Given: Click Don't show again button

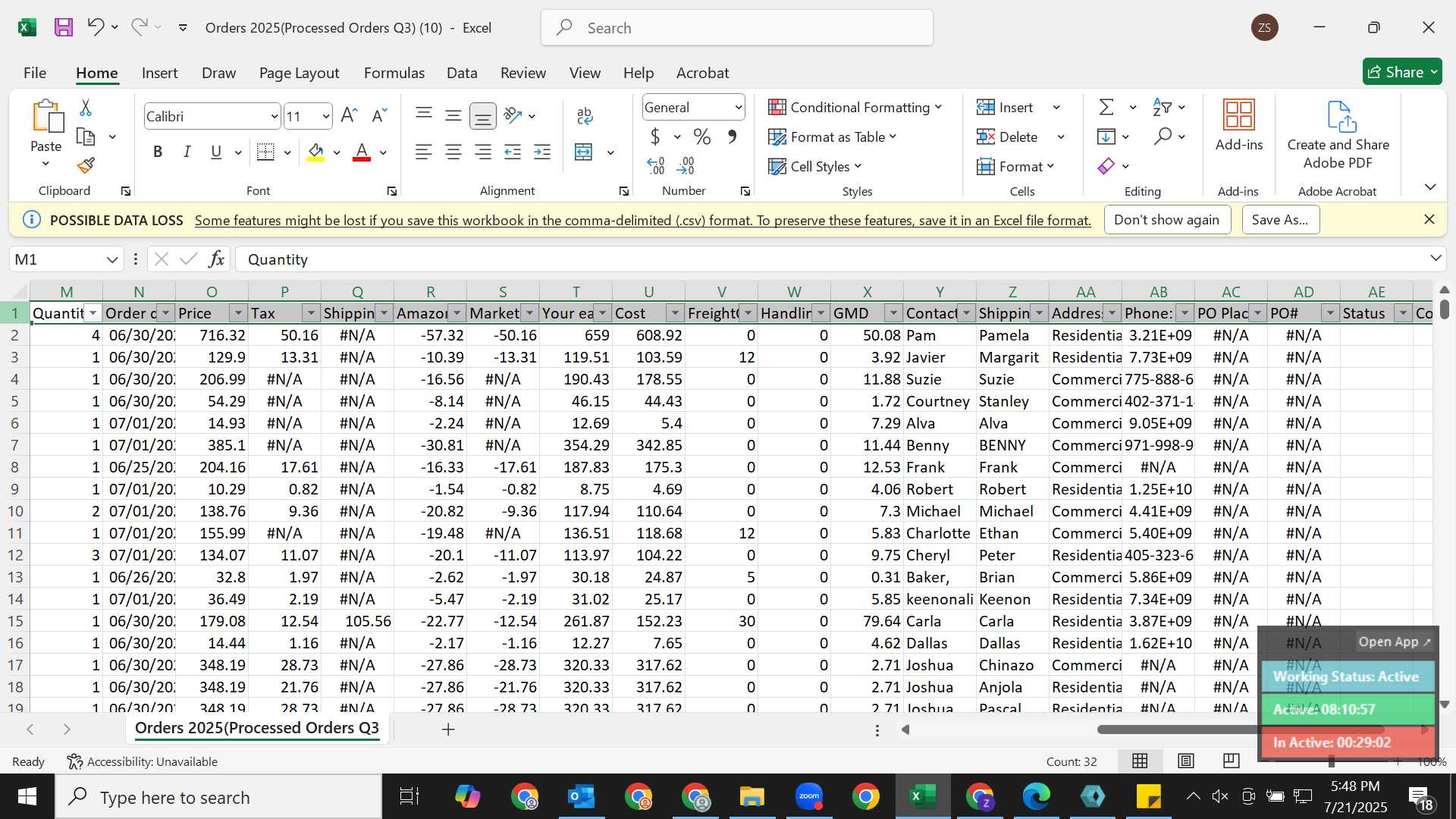Looking at the screenshot, I should (1166, 220).
